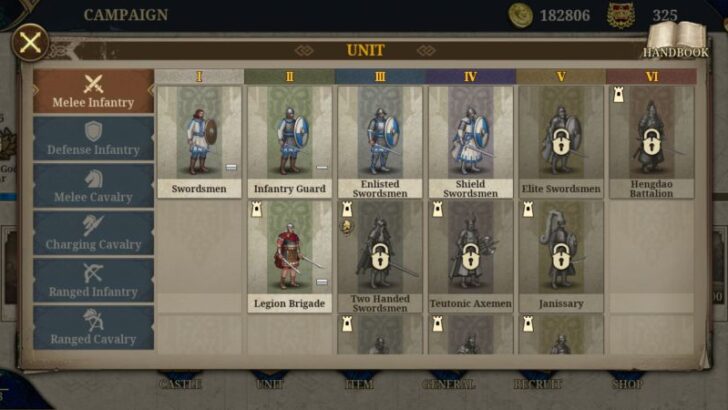Open the Shop bottom menu button
The image size is (728, 410).
point(627,384)
